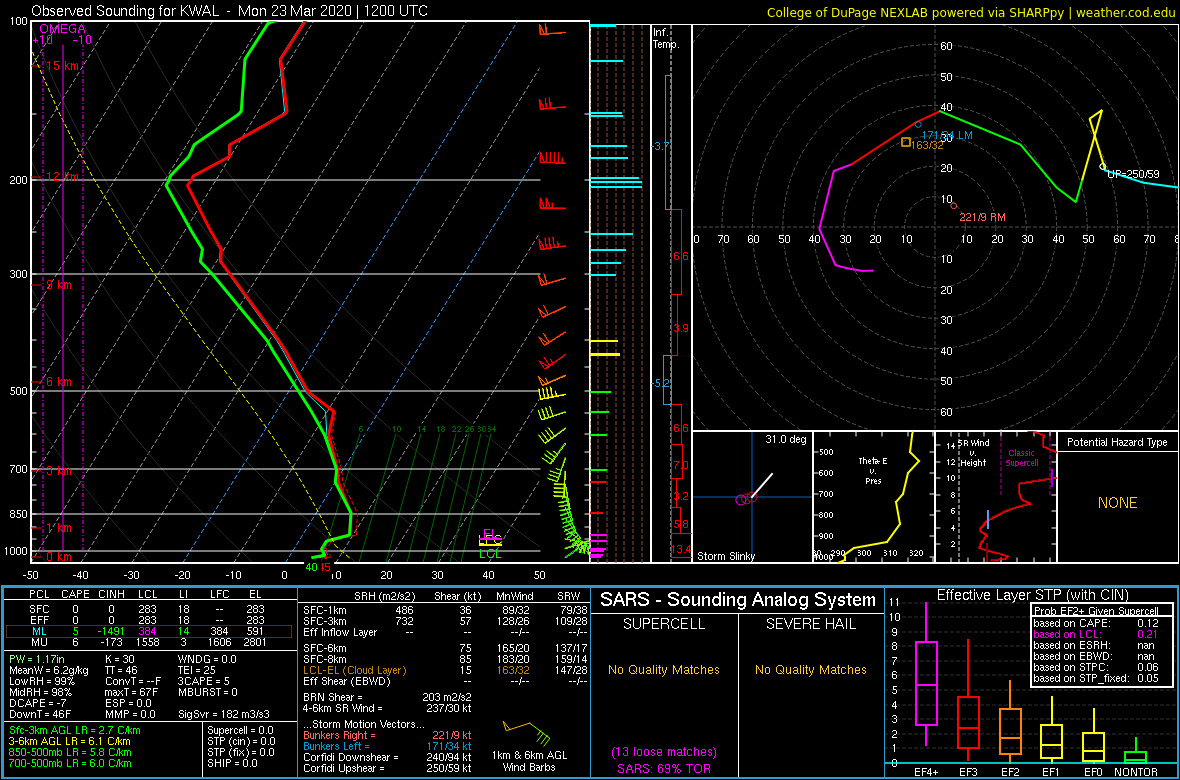Screen dimensions: 1180x780
Task: Click the Corfidi Downshear vector line
Action: (386, 757)
